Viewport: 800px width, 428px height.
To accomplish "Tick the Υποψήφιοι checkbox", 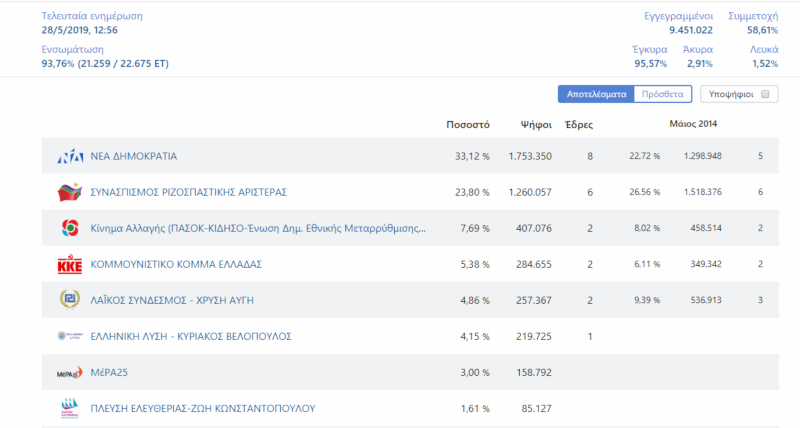I will pos(765,94).
